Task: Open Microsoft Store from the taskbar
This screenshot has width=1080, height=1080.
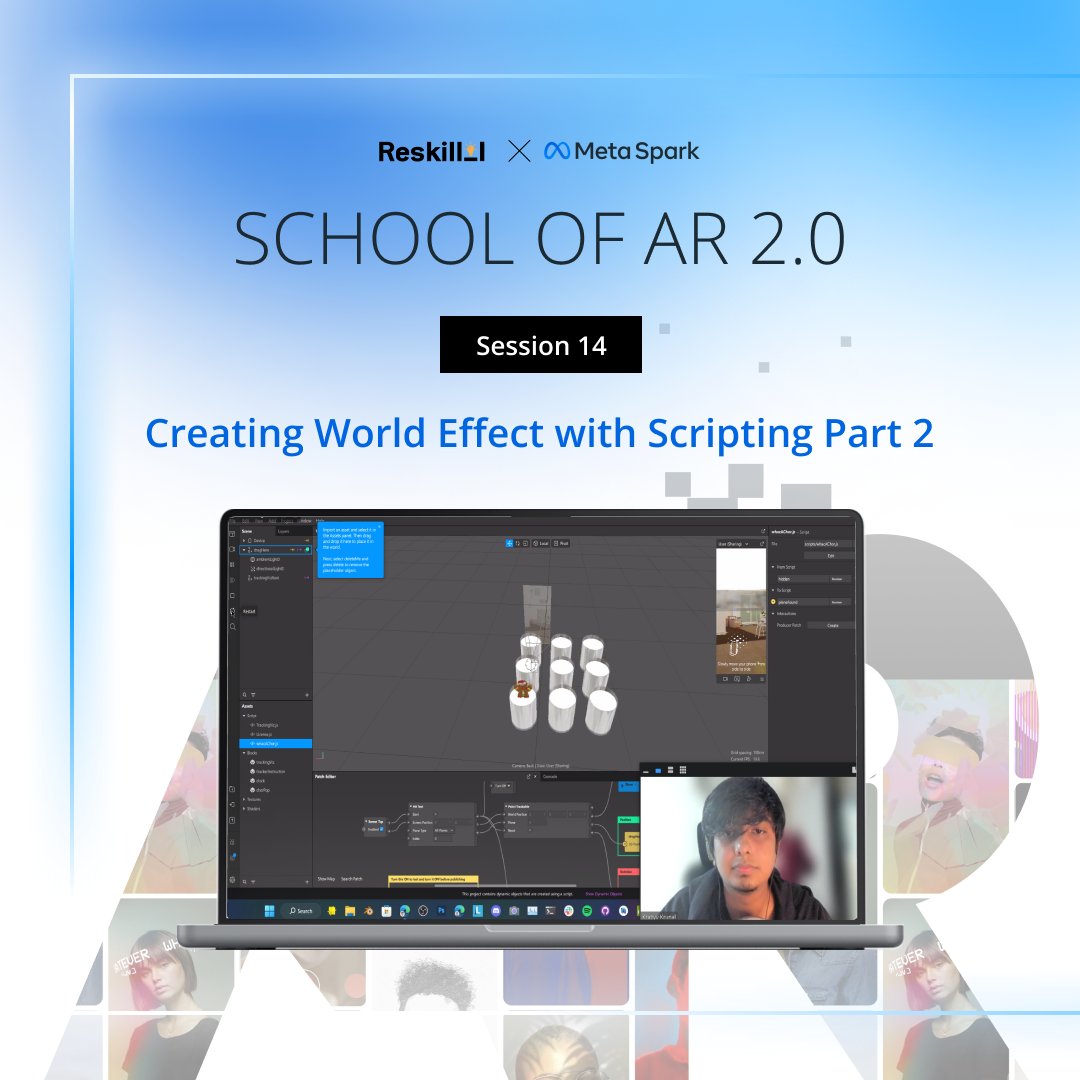Action: coord(386,911)
